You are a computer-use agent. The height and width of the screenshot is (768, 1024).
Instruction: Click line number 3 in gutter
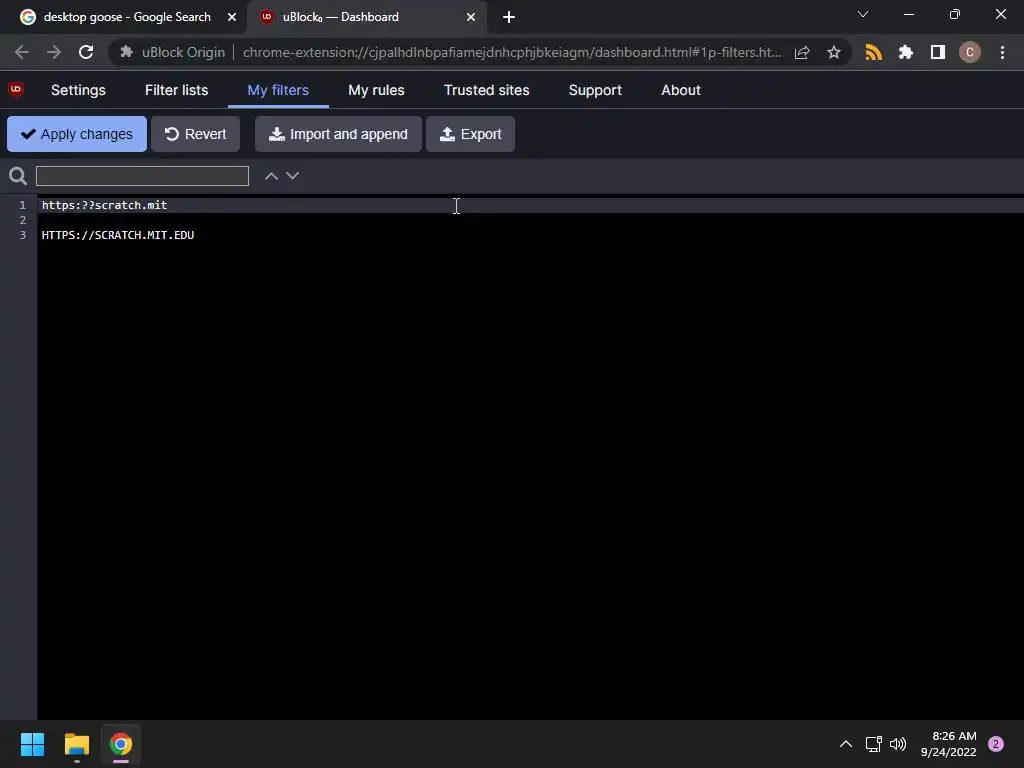pyautogui.click(x=23, y=235)
